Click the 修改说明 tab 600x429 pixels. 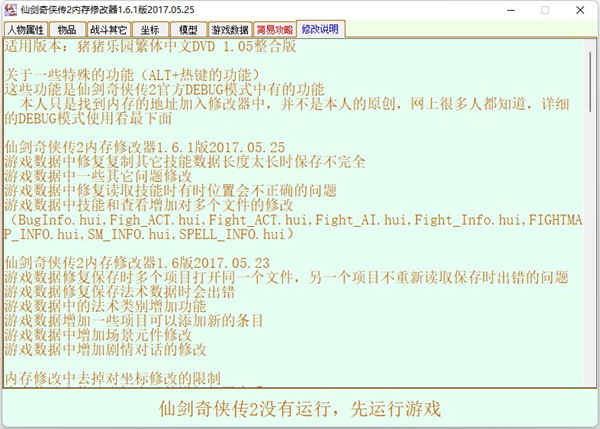321,29
